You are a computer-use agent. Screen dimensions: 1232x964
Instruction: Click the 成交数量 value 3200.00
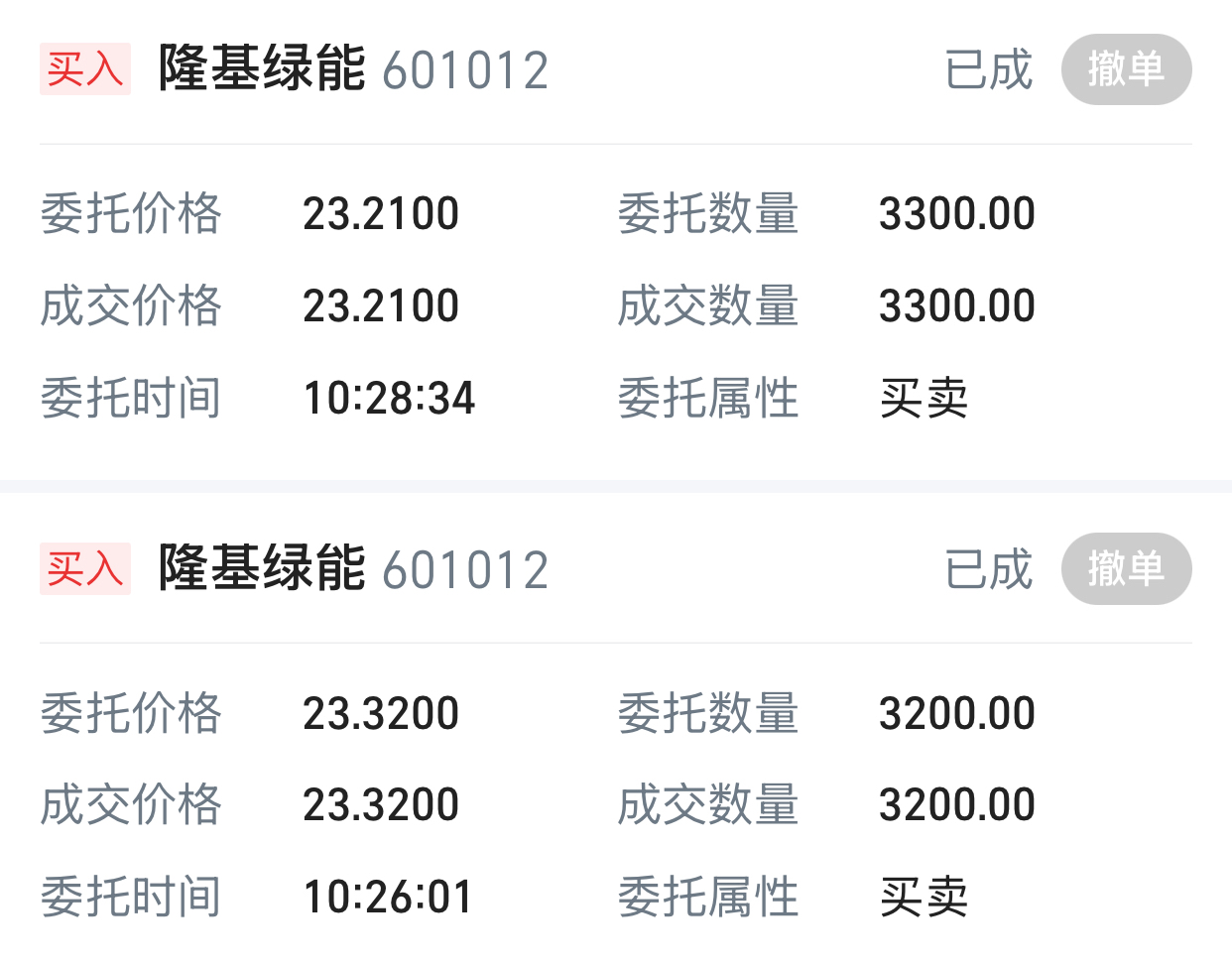point(957,804)
